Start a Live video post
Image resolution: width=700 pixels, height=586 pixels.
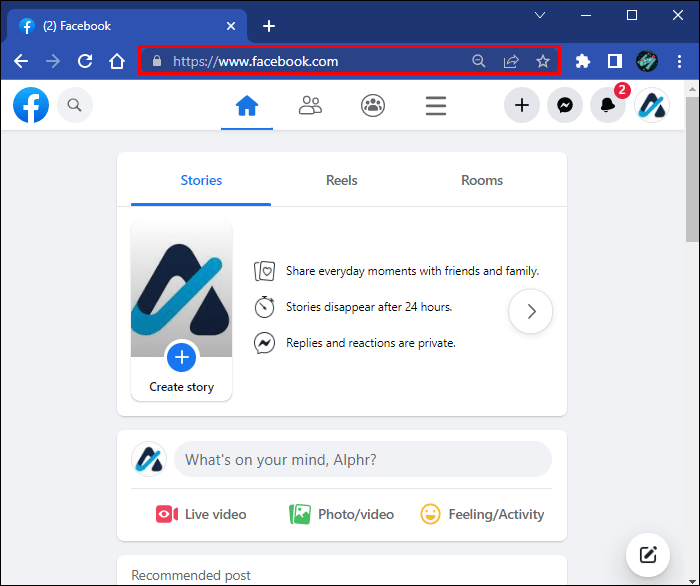tap(201, 515)
